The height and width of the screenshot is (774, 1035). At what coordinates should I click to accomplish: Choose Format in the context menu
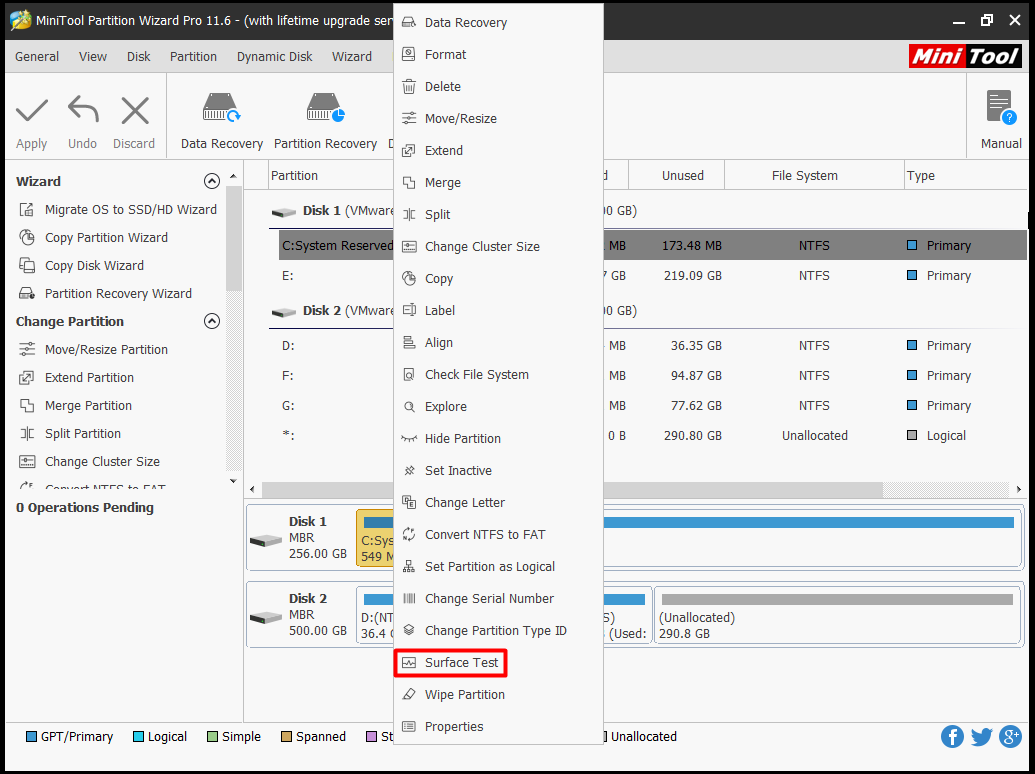point(498,55)
